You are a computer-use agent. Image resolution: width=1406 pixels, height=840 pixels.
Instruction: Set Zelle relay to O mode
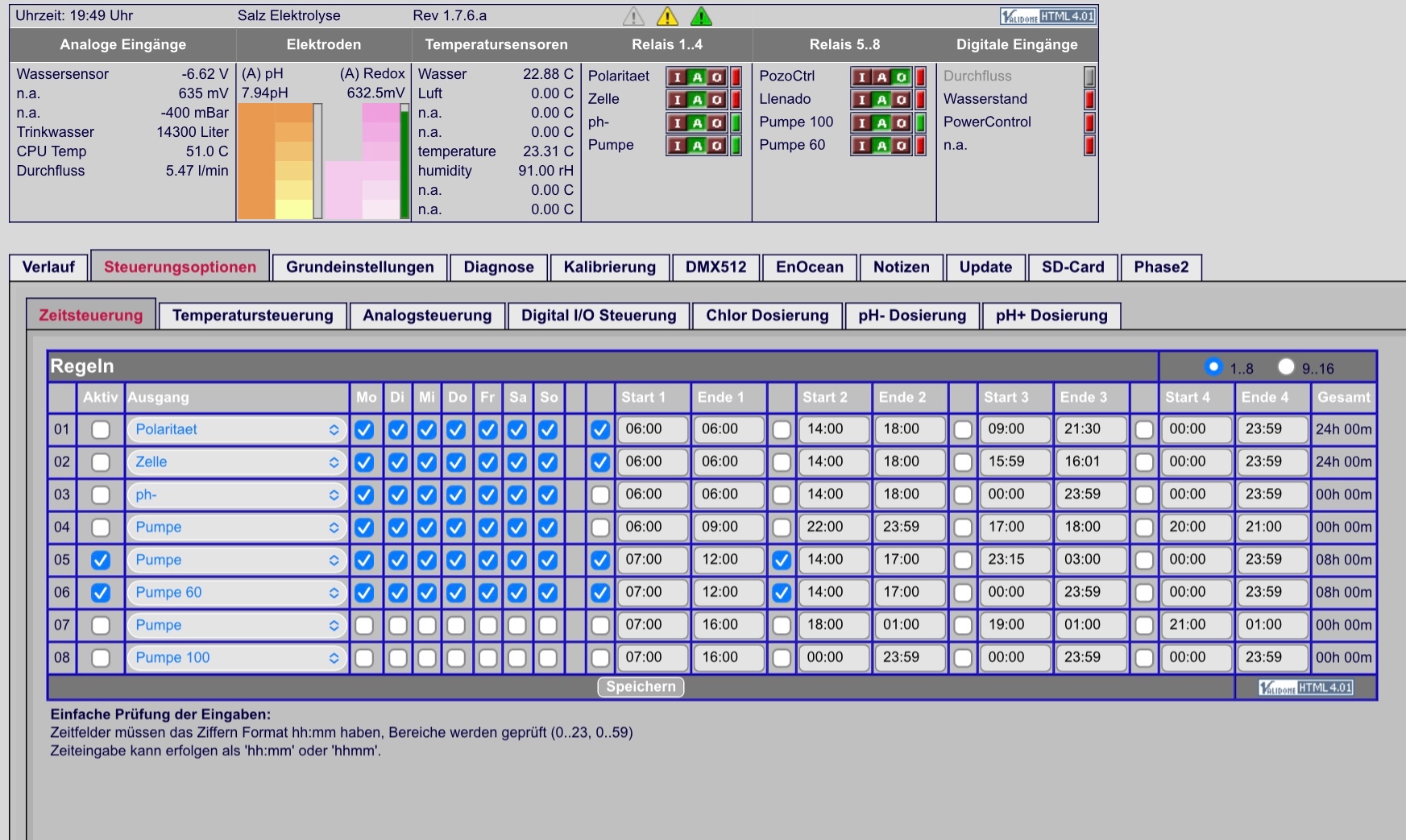717,100
